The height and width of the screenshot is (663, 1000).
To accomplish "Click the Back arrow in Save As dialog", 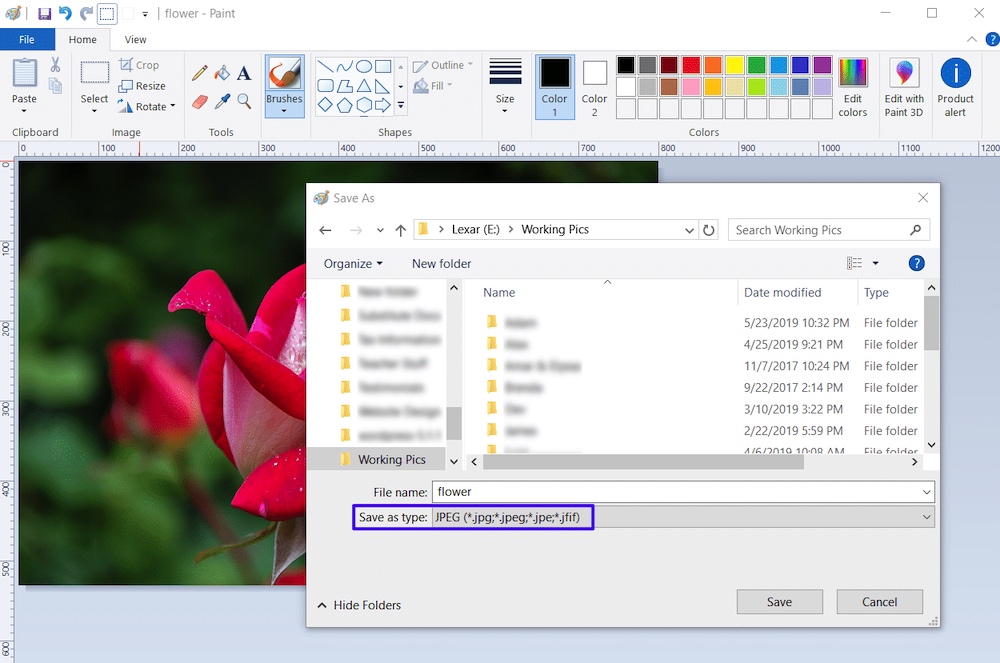I will [325, 230].
